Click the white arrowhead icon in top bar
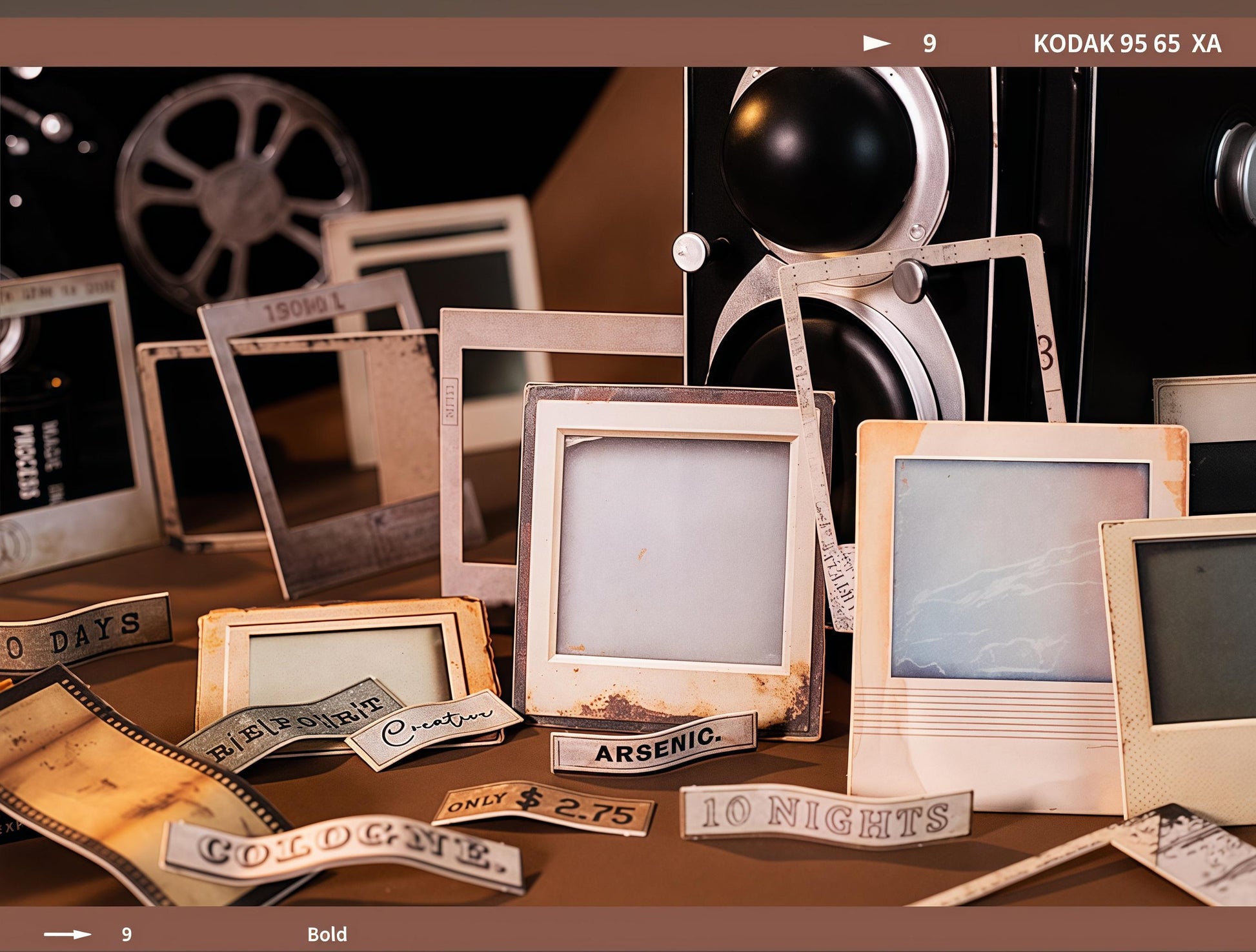1256x952 pixels. 876,43
